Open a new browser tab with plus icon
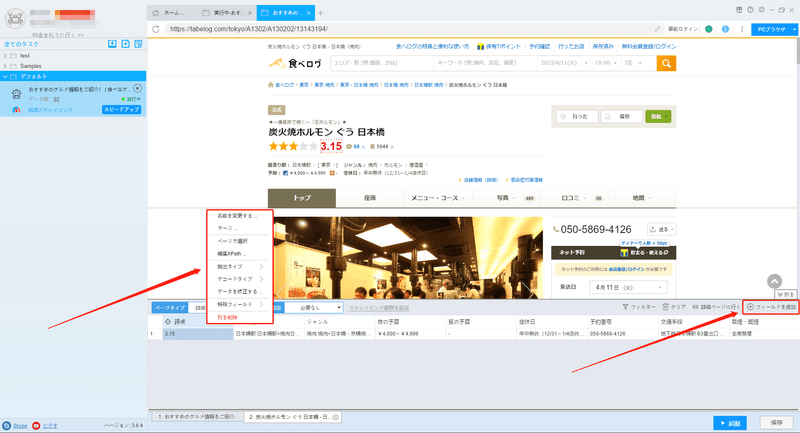This screenshot has height=433, width=800. [x=320, y=13]
